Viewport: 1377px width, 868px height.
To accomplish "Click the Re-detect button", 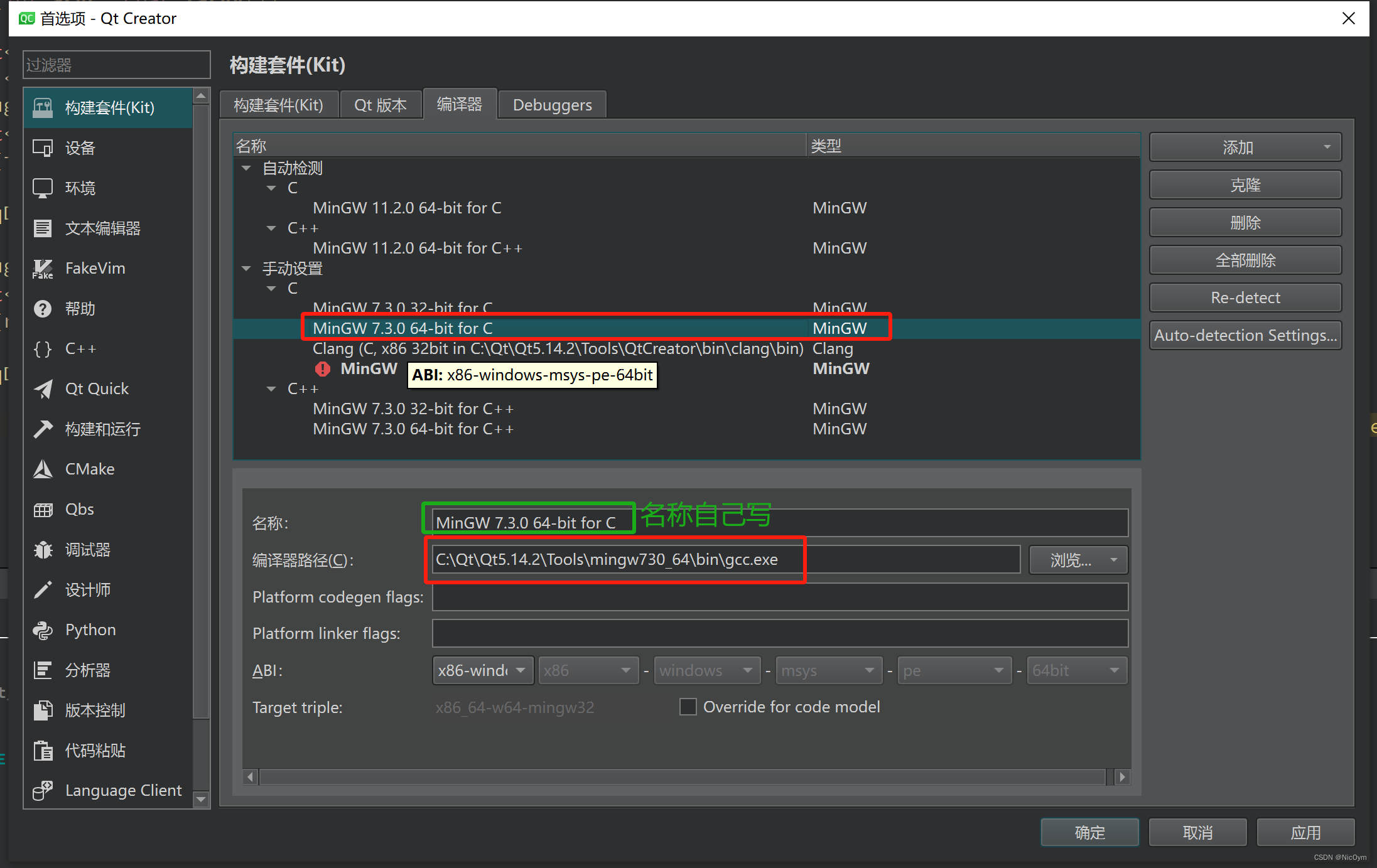I will pyautogui.click(x=1245, y=297).
